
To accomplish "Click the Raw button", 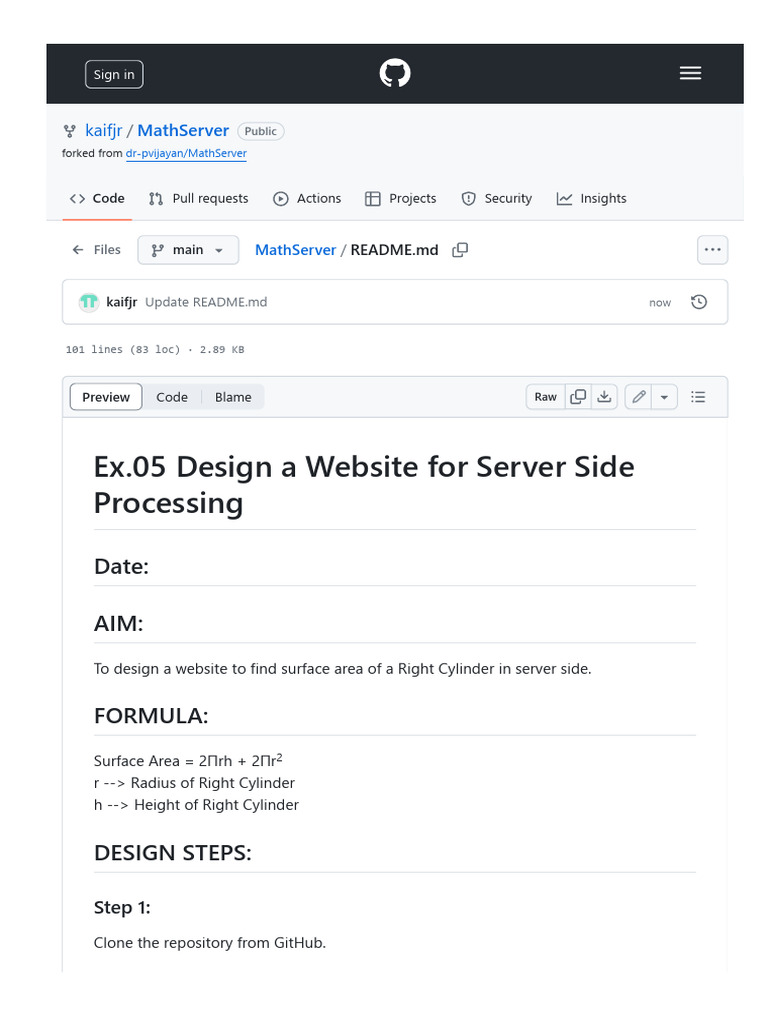I will click(545, 397).
